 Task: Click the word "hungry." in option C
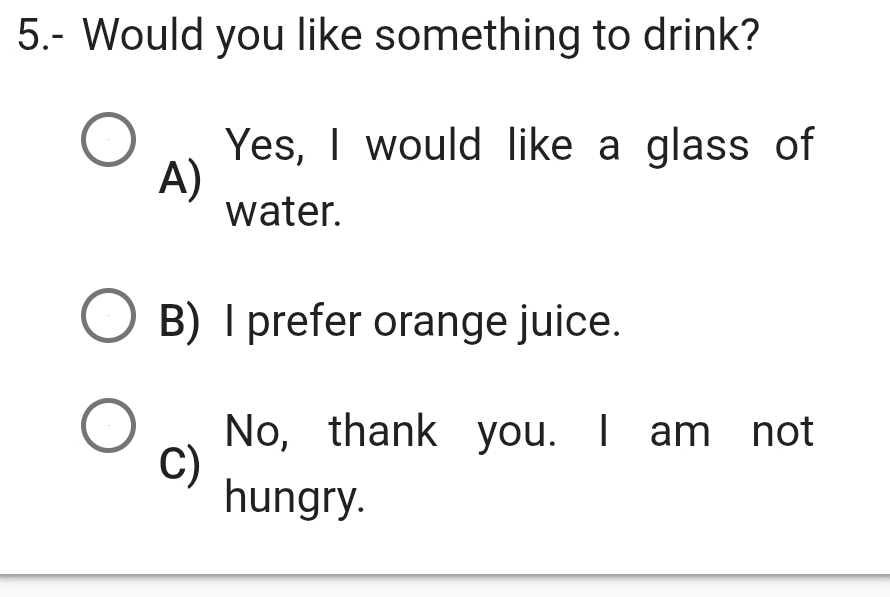[295, 498]
